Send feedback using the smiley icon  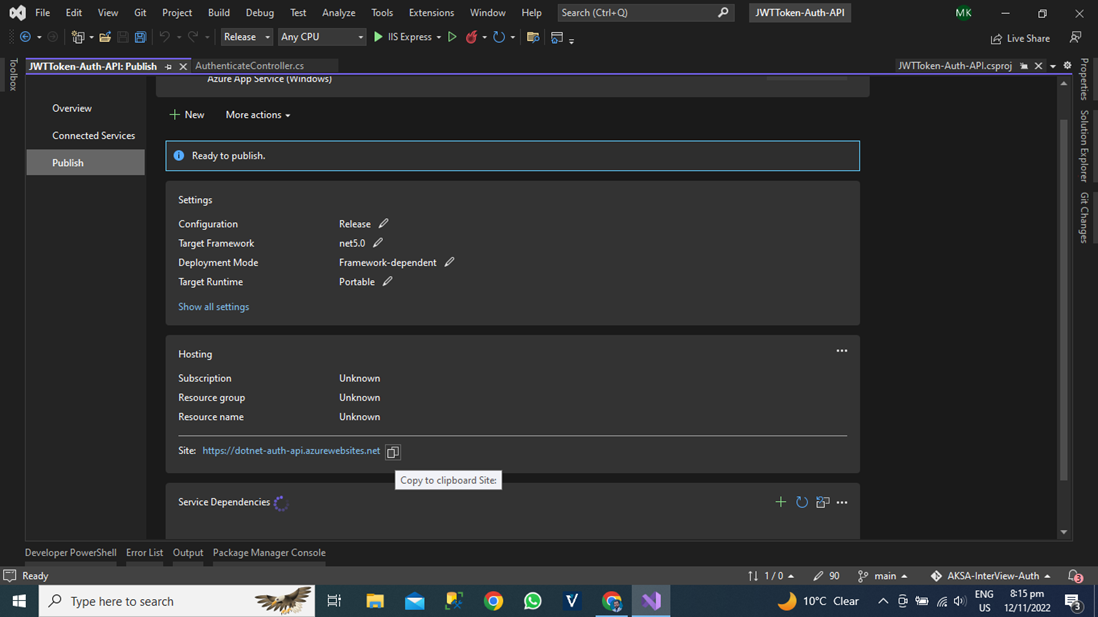(x=1076, y=37)
